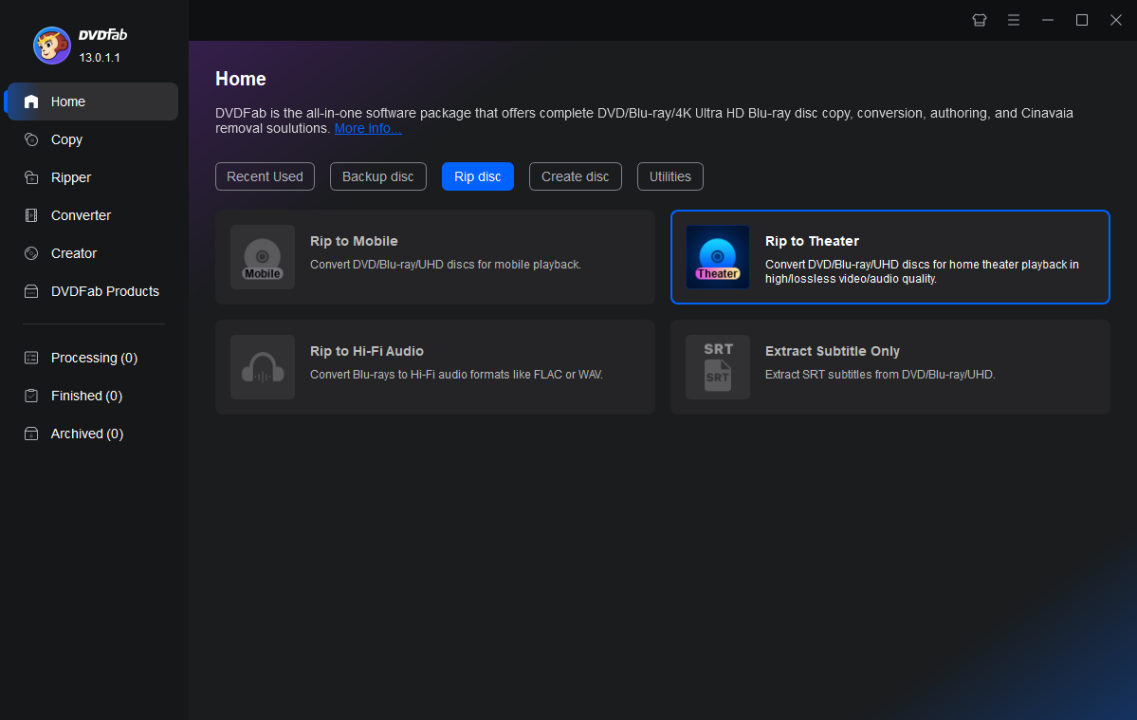Choose the Extract Subtitle Only title
Screen dimensions: 1137x720
(x=832, y=351)
